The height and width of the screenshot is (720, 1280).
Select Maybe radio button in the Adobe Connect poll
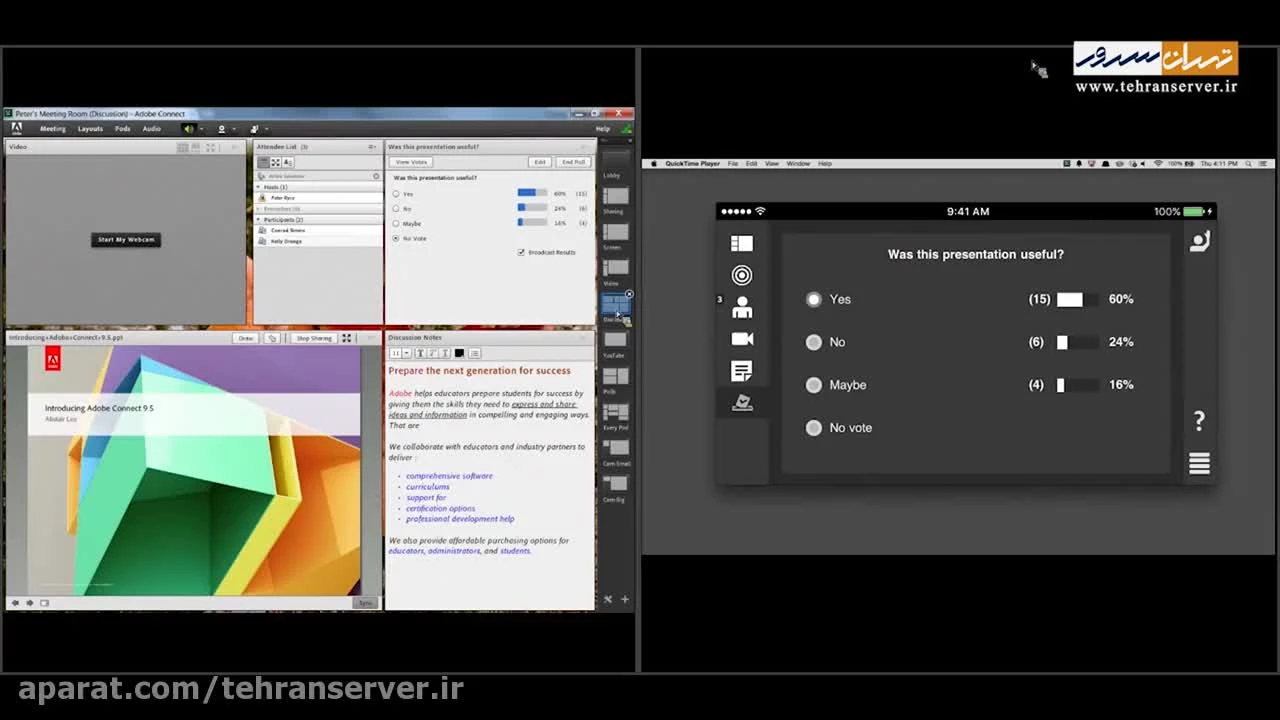[x=396, y=223]
